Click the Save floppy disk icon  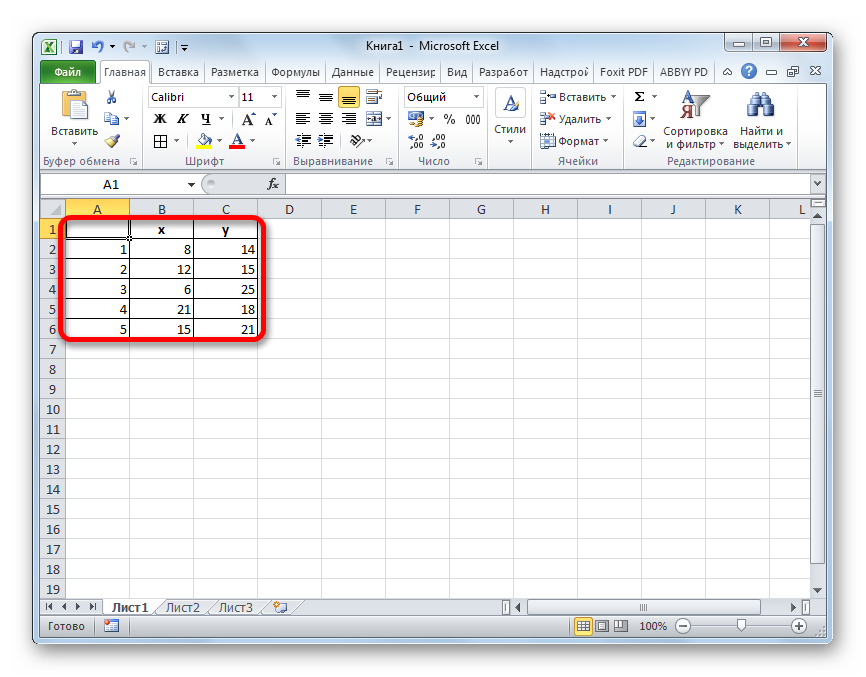pos(76,47)
